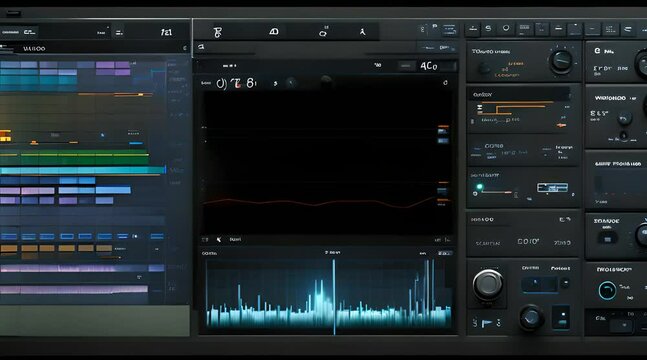
Task: Adjust the cyan ring dial in the bottom-right module
Action: (607, 290)
